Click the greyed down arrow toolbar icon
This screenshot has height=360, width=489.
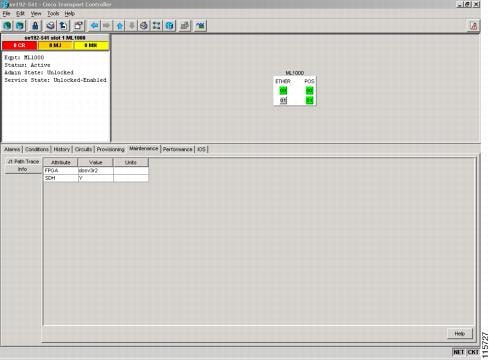[132, 26]
